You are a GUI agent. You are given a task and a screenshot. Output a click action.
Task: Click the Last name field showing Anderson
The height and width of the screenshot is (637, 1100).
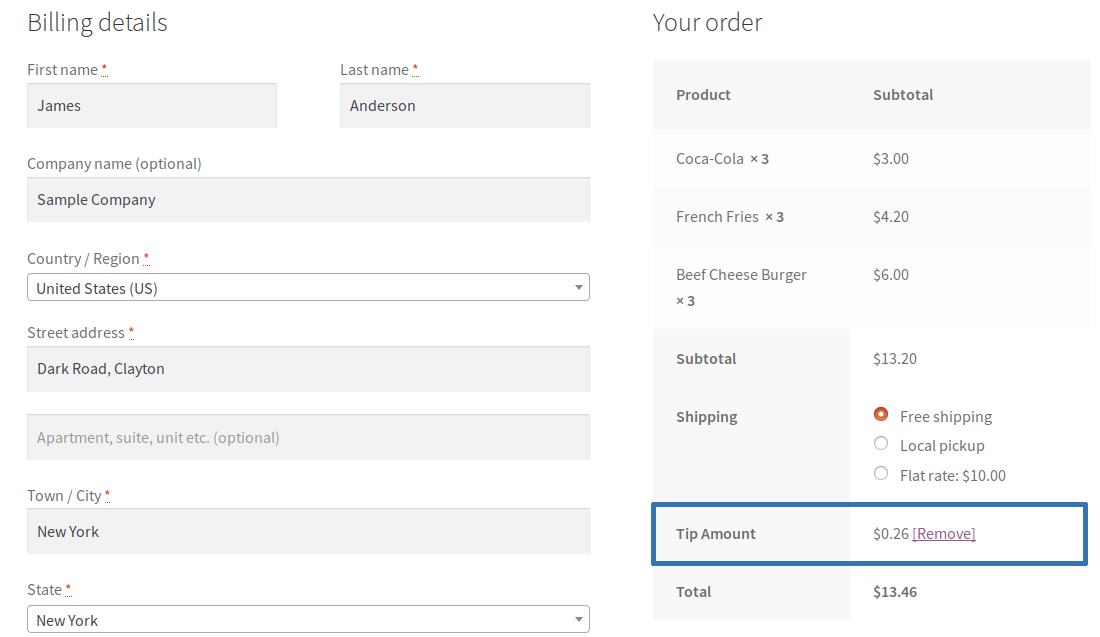point(464,105)
